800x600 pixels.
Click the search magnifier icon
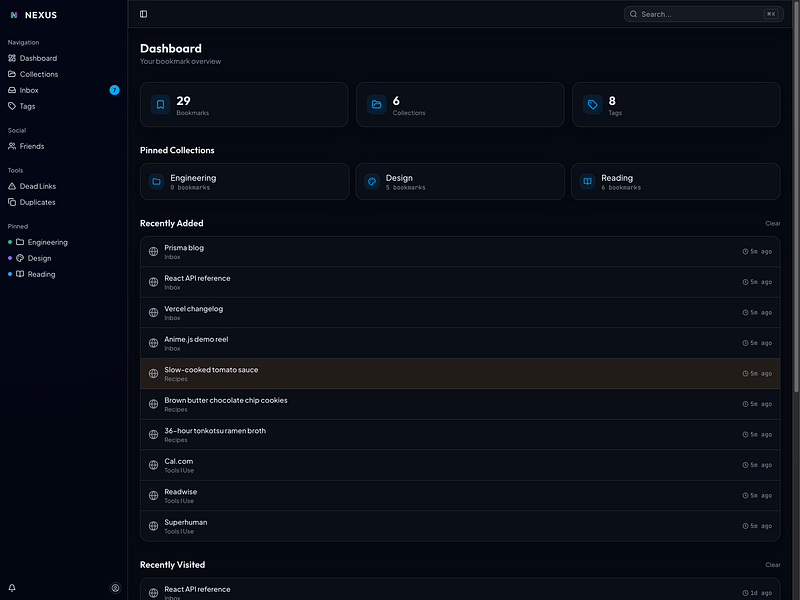pyautogui.click(x=633, y=14)
